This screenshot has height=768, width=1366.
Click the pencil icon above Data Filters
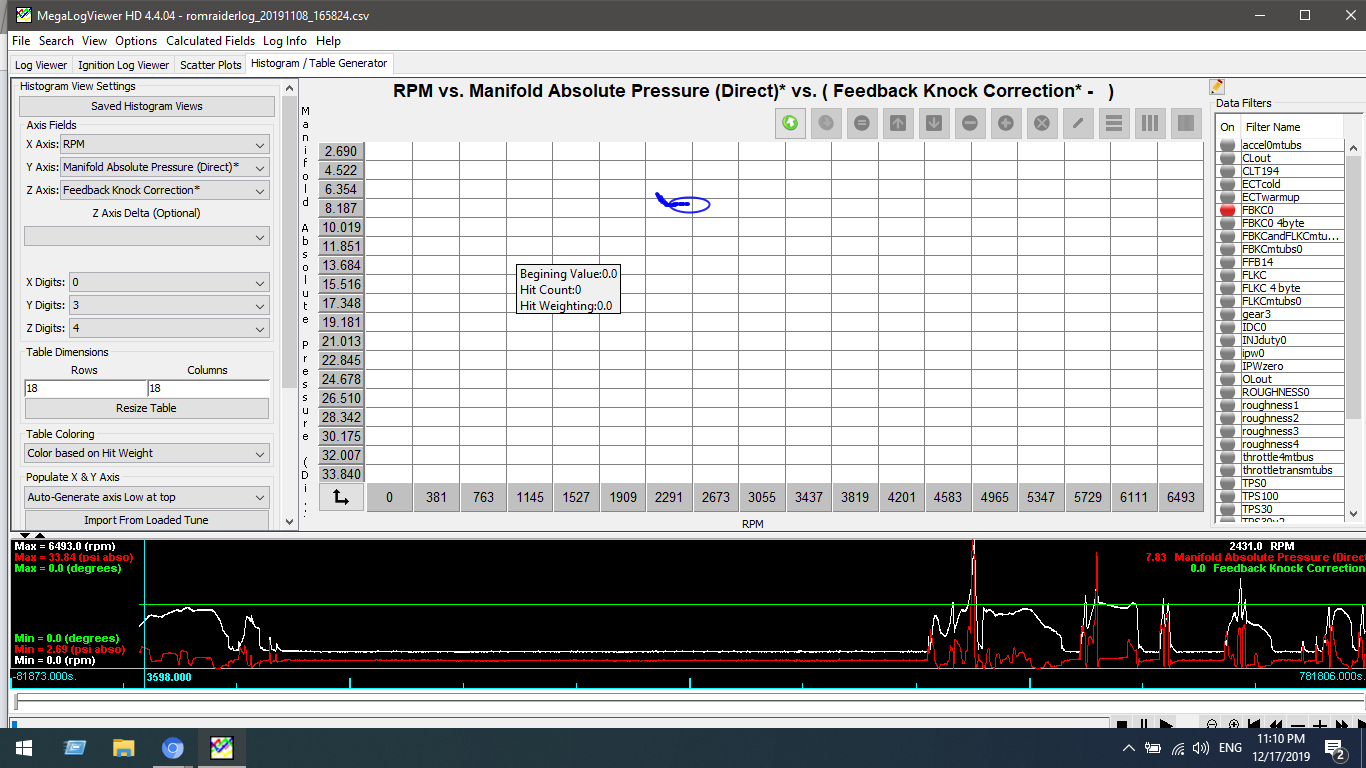coord(1217,87)
